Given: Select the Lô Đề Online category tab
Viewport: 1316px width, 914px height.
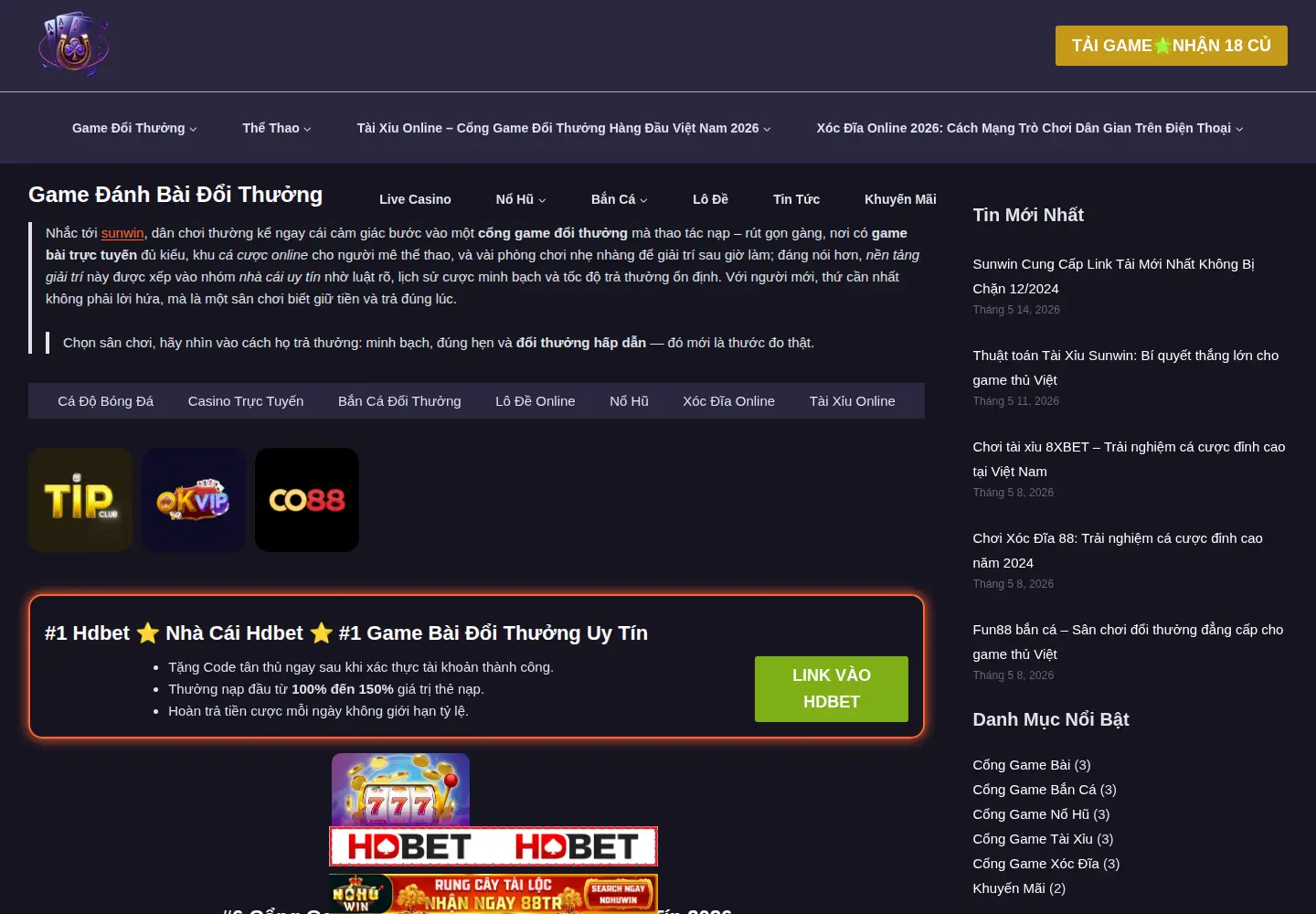Looking at the screenshot, I should [x=536, y=401].
